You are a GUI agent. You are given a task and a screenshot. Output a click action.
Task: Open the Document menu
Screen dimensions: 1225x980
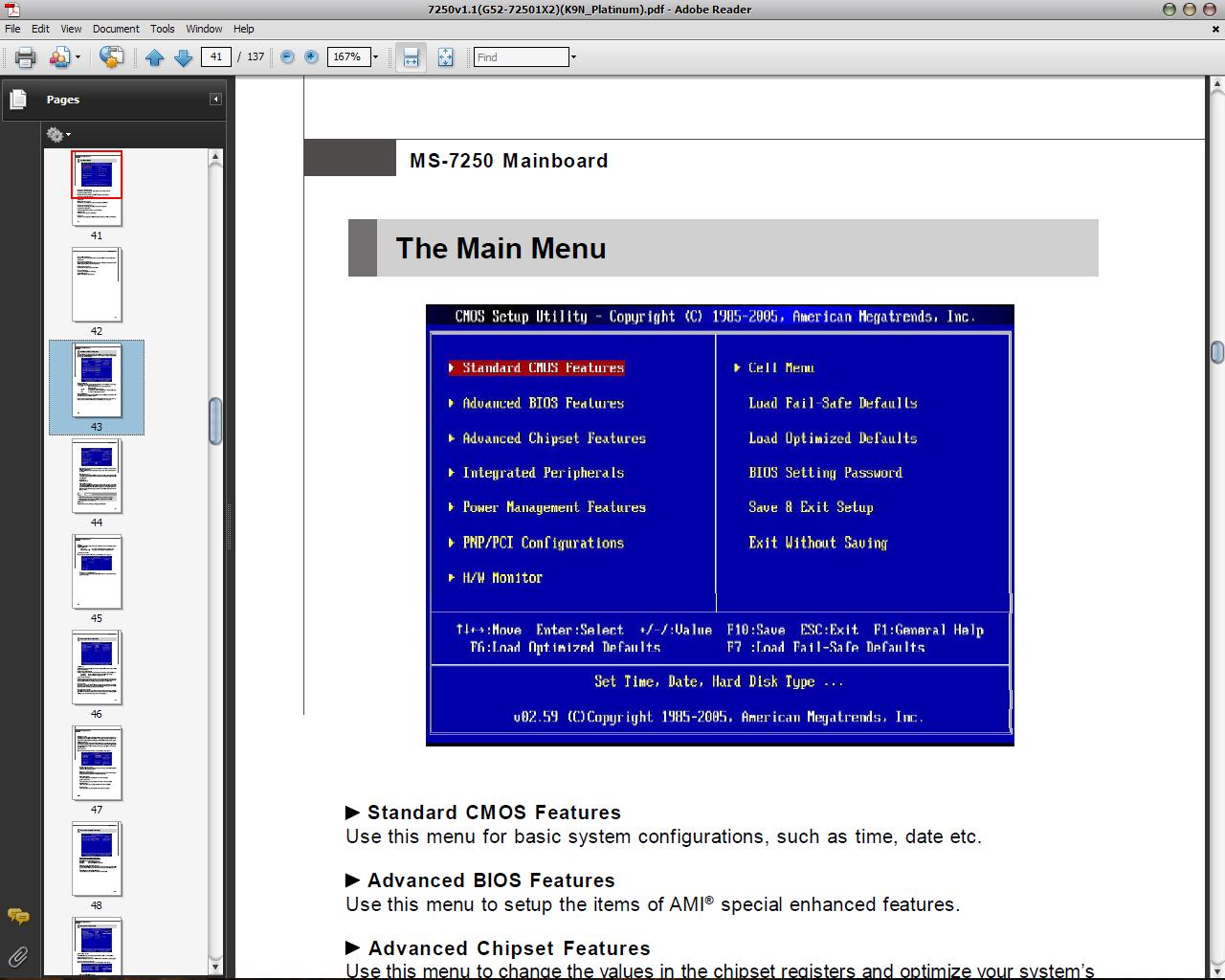[116, 29]
